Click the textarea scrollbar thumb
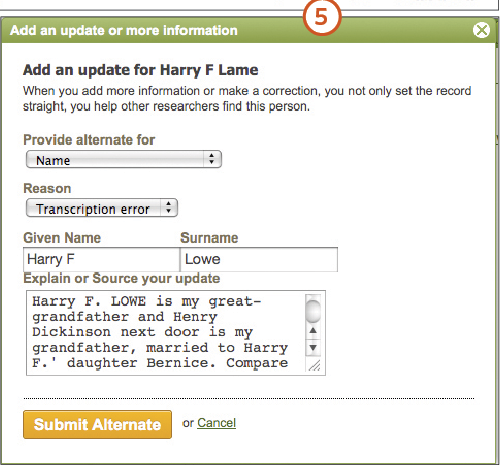 click(313, 310)
